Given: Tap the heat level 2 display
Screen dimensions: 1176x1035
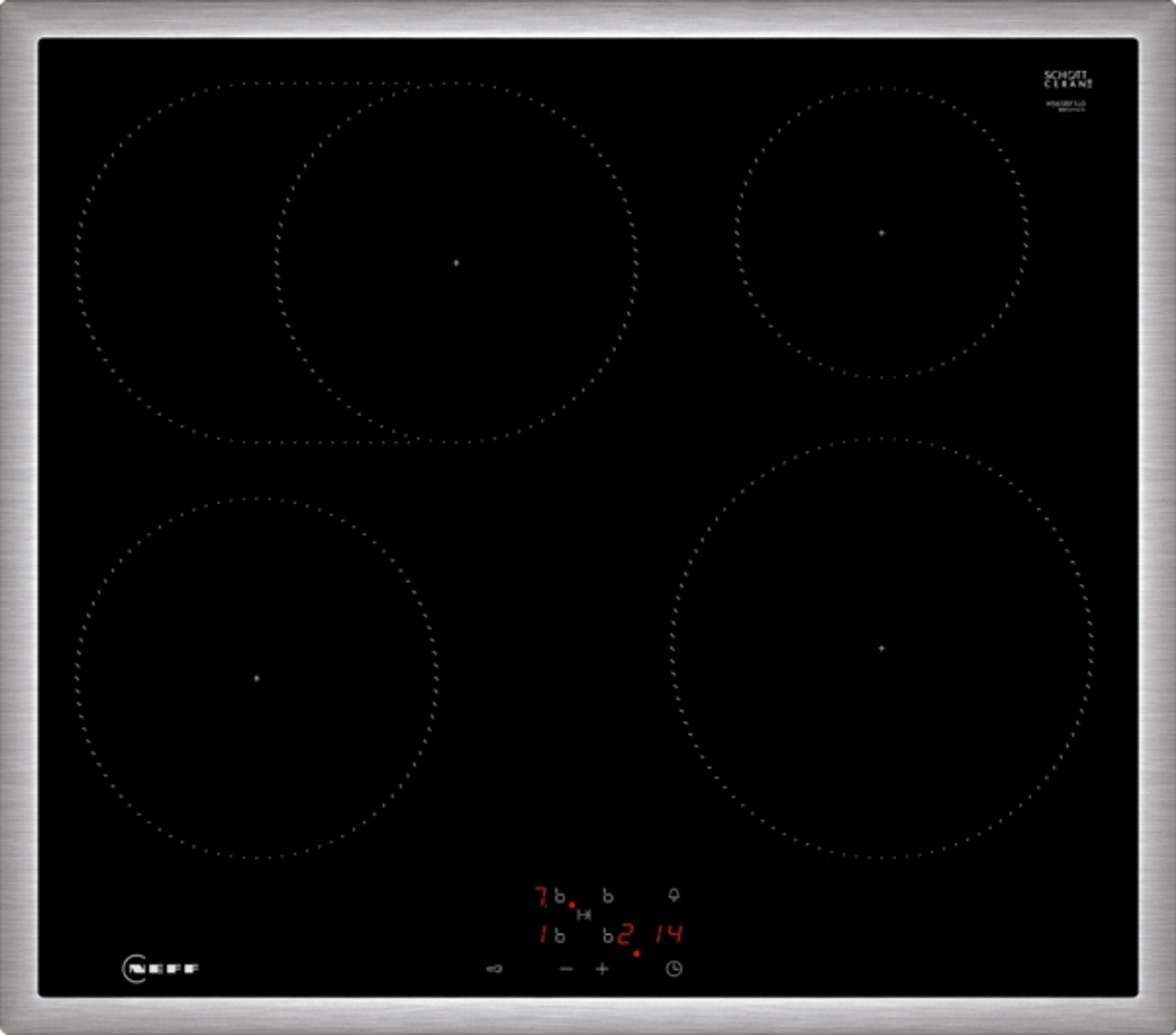Looking at the screenshot, I should pos(625,934).
